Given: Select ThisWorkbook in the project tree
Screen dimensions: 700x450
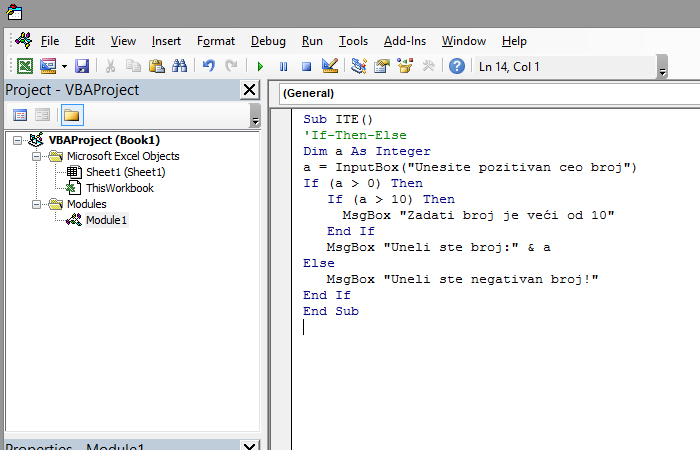Looking at the screenshot, I should [x=119, y=188].
